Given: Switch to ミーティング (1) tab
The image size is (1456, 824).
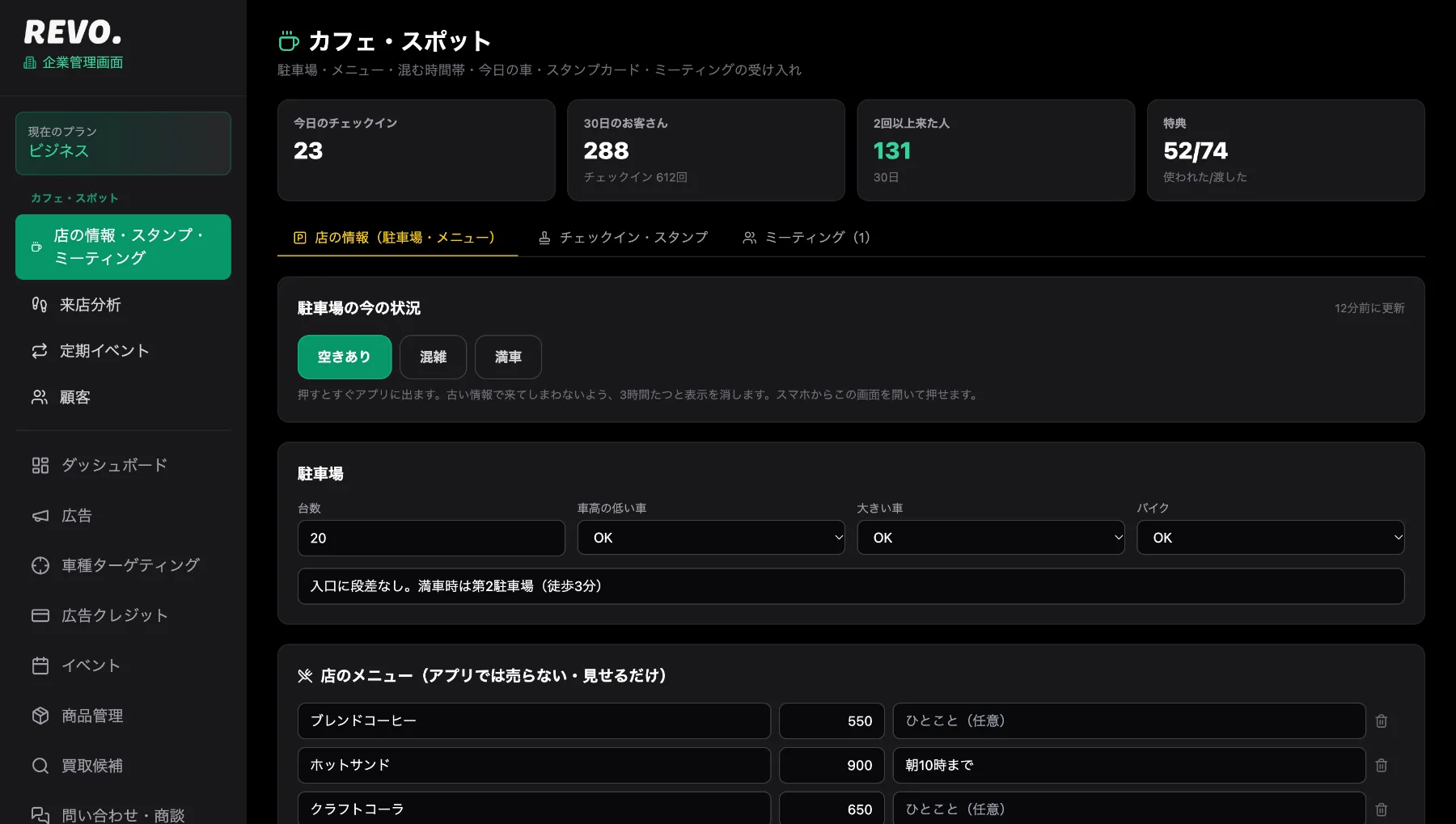Looking at the screenshot, I should (x=806, y=238).
